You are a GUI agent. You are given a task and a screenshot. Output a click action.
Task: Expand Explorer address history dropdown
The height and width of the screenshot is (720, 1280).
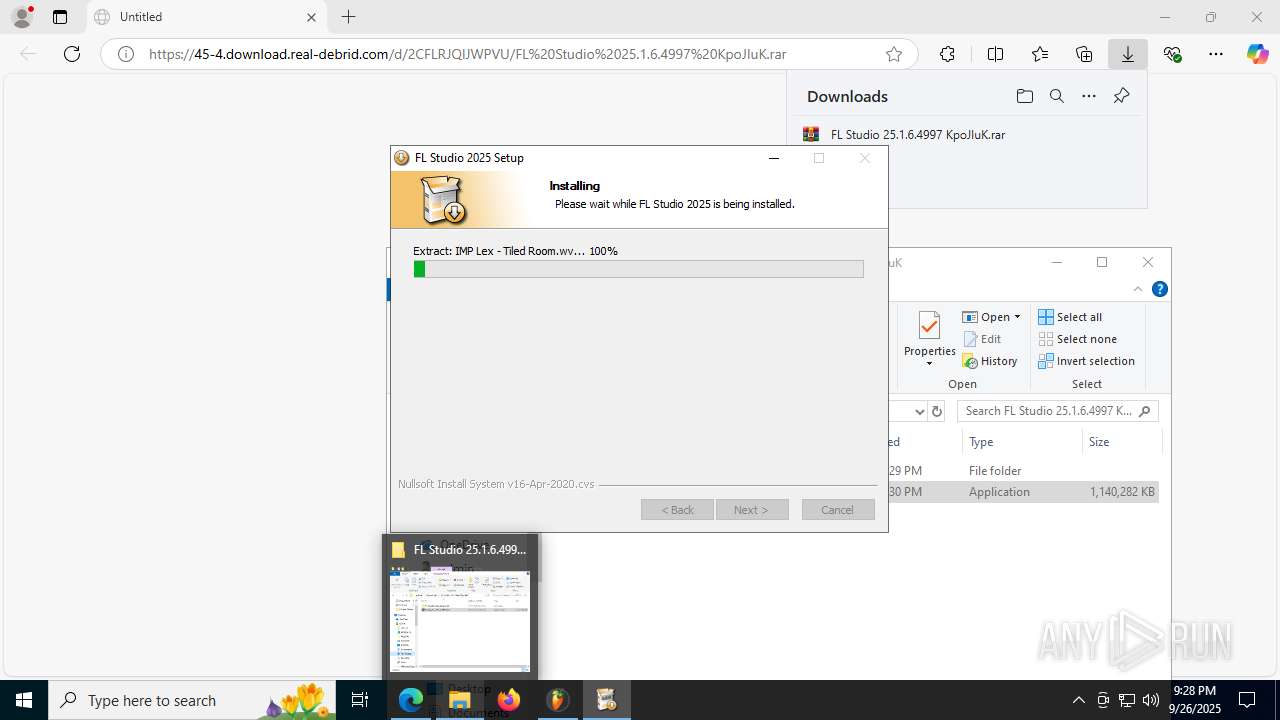tap(920, 411)
